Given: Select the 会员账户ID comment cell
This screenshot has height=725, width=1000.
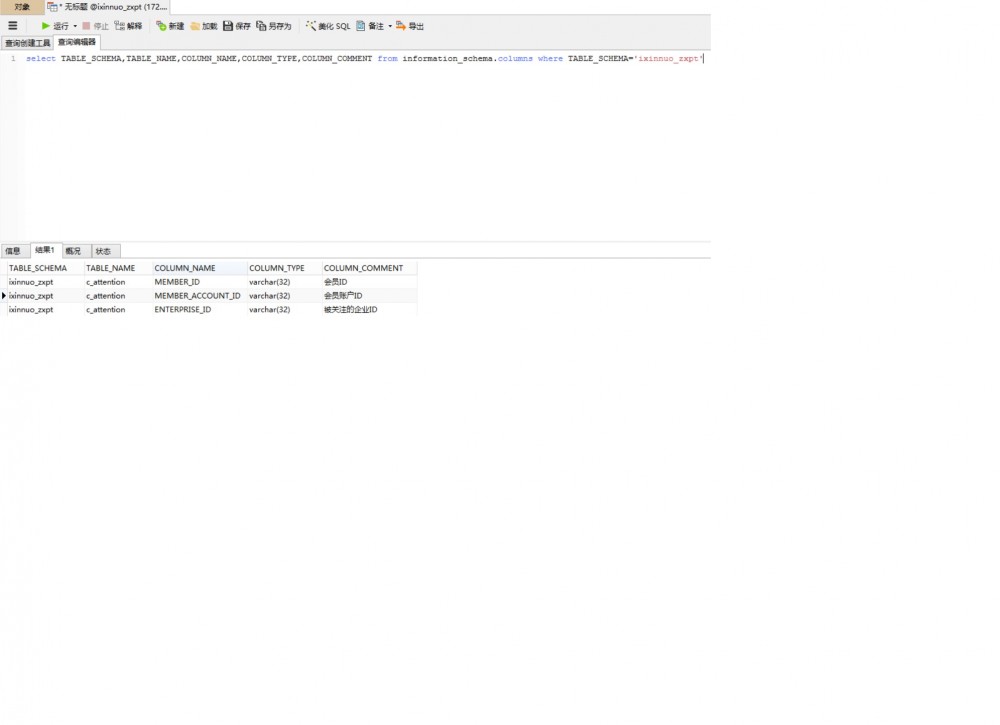Looking at the screenshot, I should 369,296.
